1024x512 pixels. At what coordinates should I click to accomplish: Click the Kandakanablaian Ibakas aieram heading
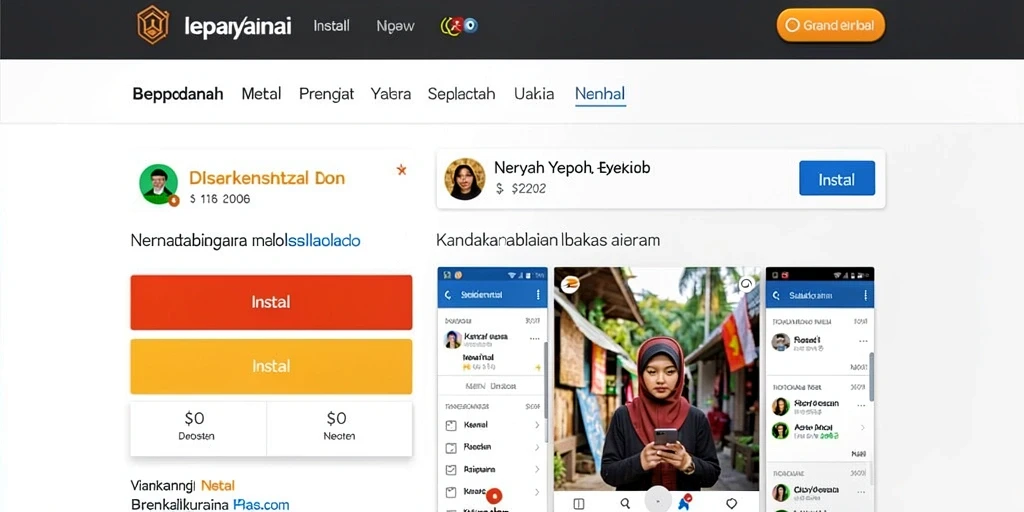tap(548, 240)
